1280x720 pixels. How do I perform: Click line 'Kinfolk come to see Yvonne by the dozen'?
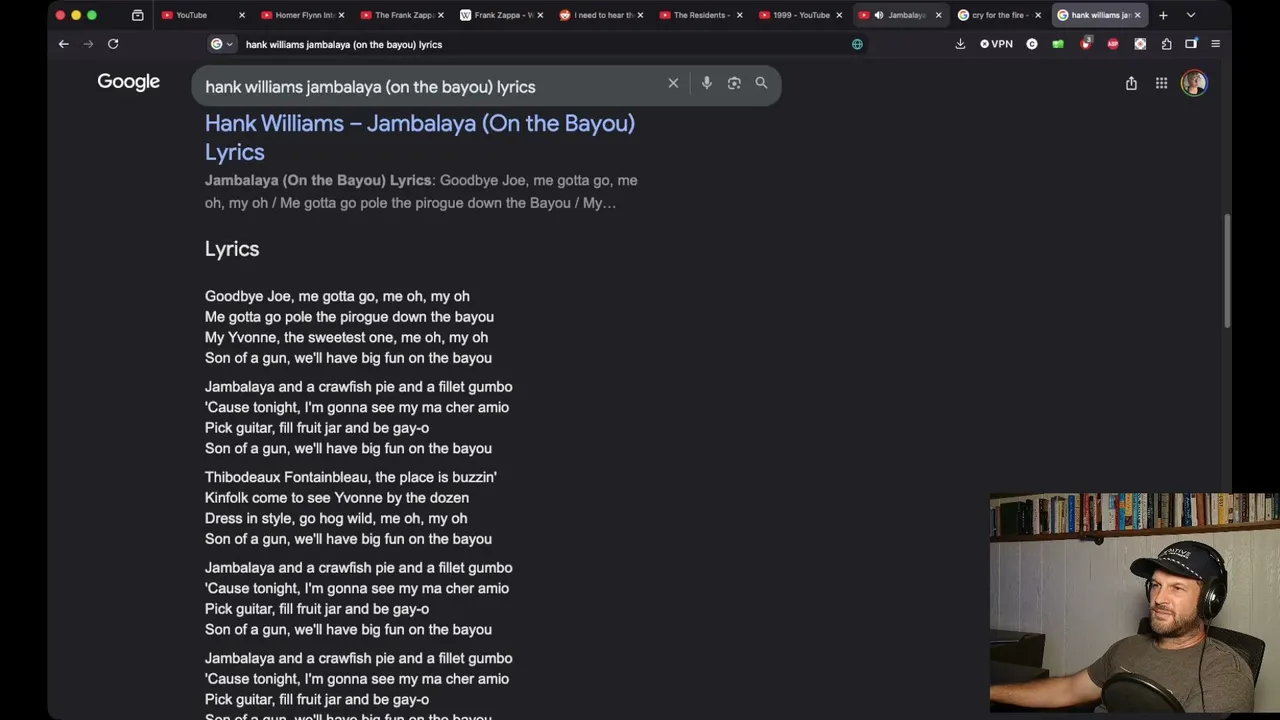pyautogui.click(x=337, y=497)
